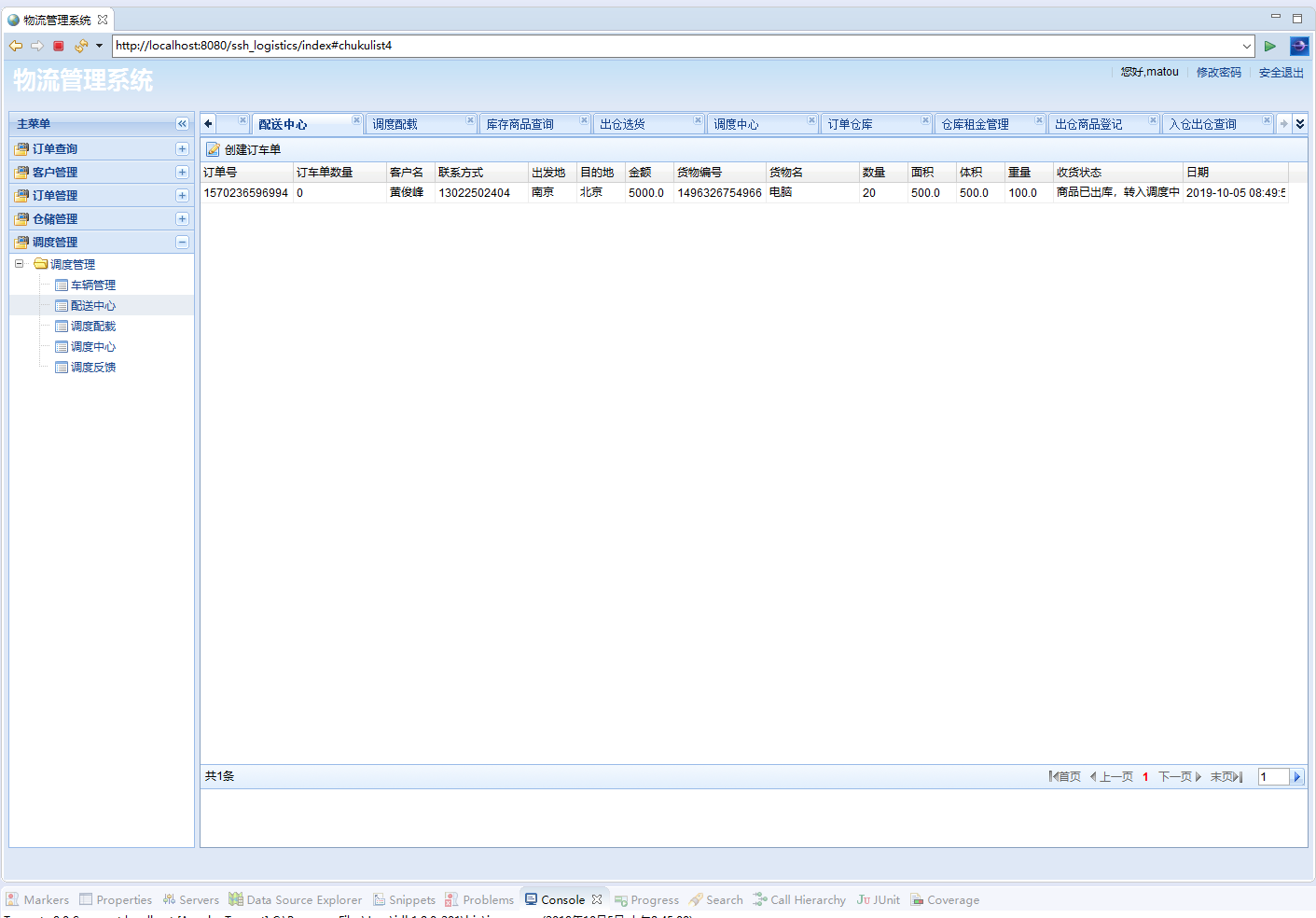Close the 配送中心 tab

pos(356,120)
